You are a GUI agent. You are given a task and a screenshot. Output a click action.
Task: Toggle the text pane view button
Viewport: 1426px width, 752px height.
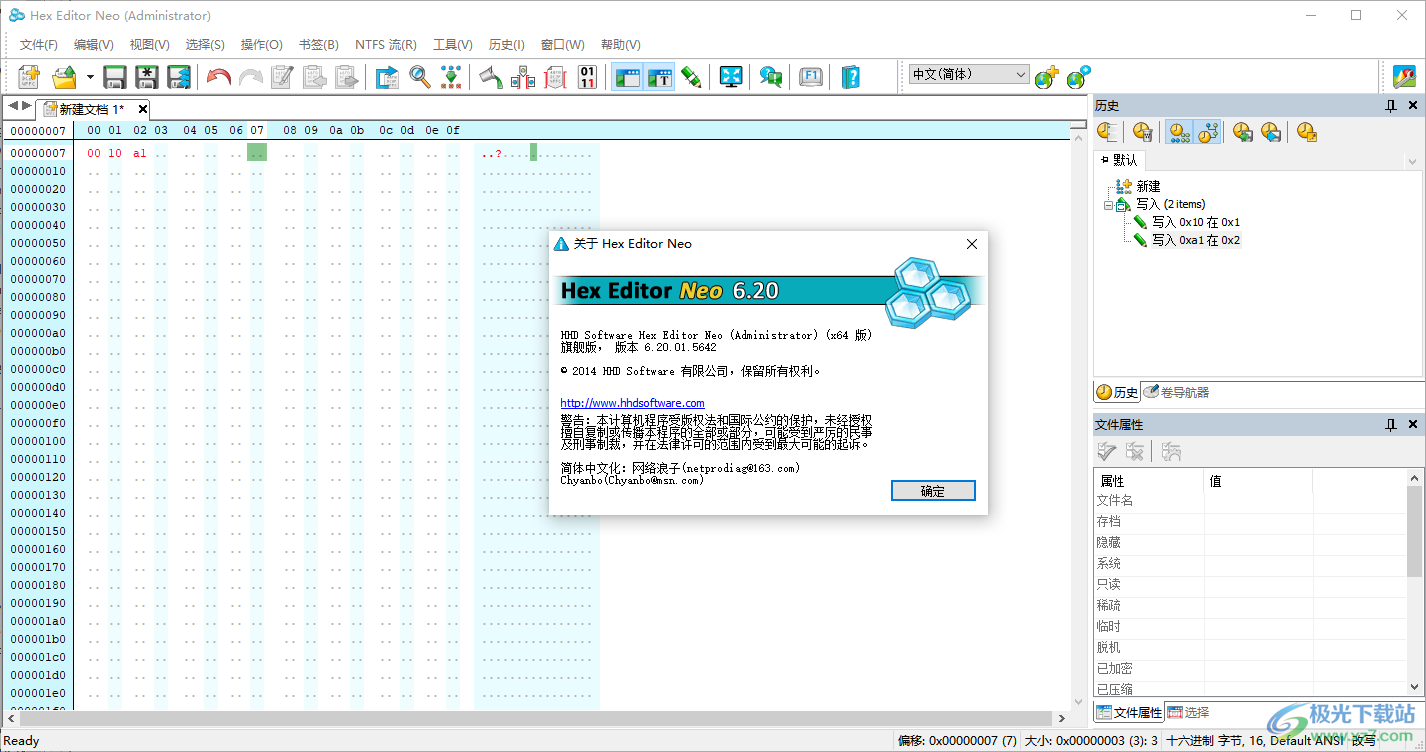click(x=659, y=77)
